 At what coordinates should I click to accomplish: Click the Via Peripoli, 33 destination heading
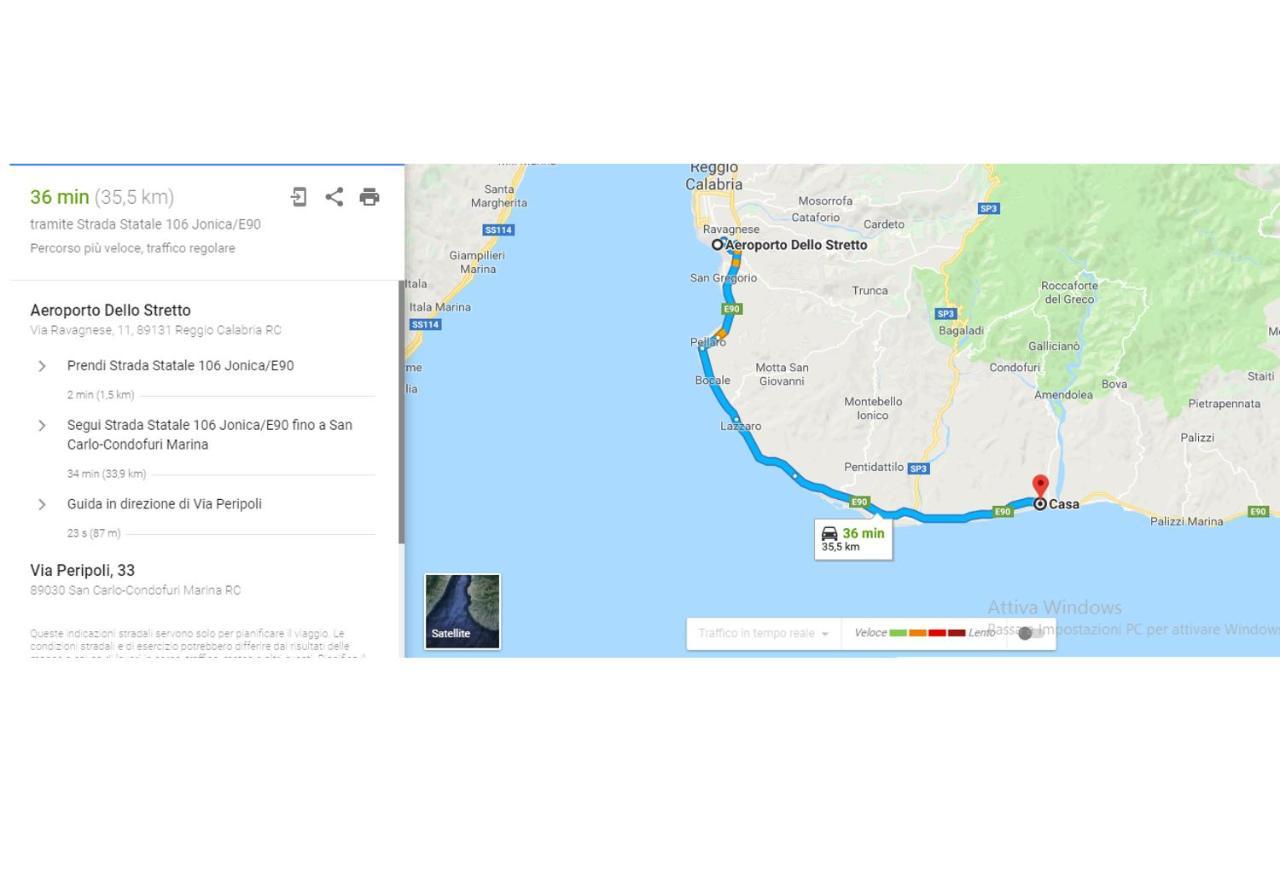click(82, 570)
